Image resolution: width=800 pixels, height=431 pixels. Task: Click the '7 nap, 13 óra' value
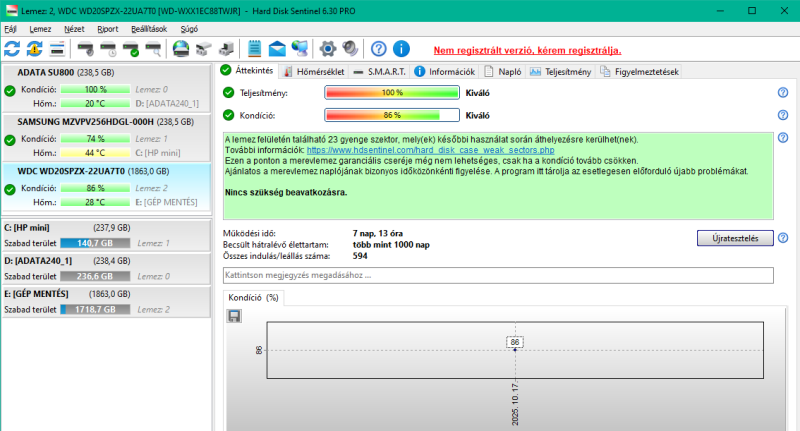pyautogui.click(x=378, y=233)
